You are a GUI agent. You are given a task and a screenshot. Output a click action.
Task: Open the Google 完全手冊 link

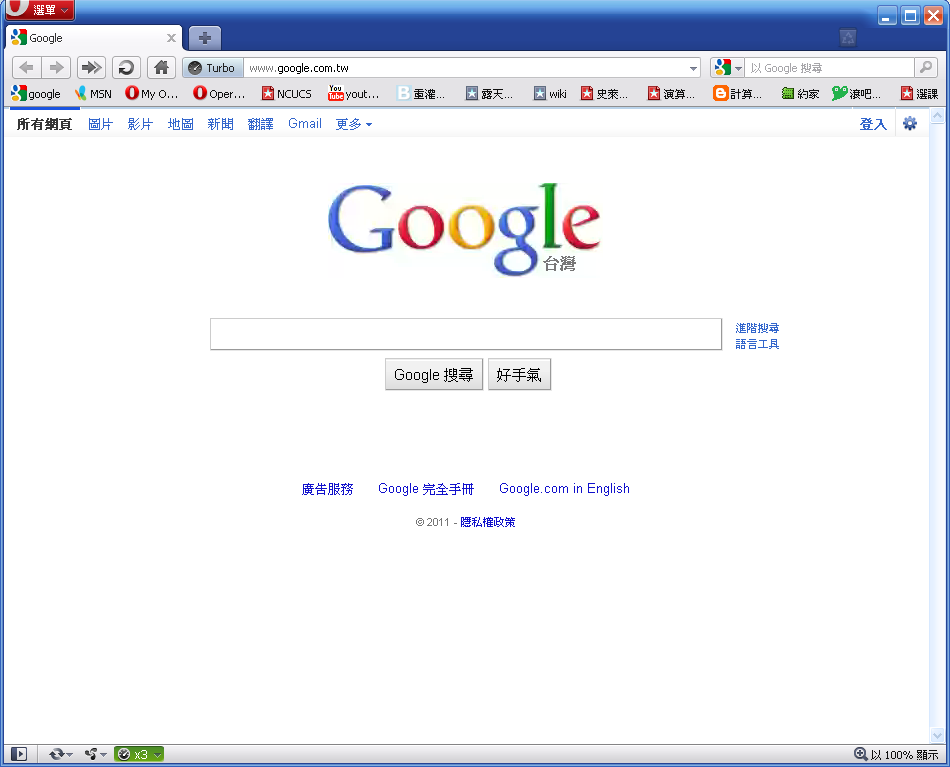click(x=426, y=489)
